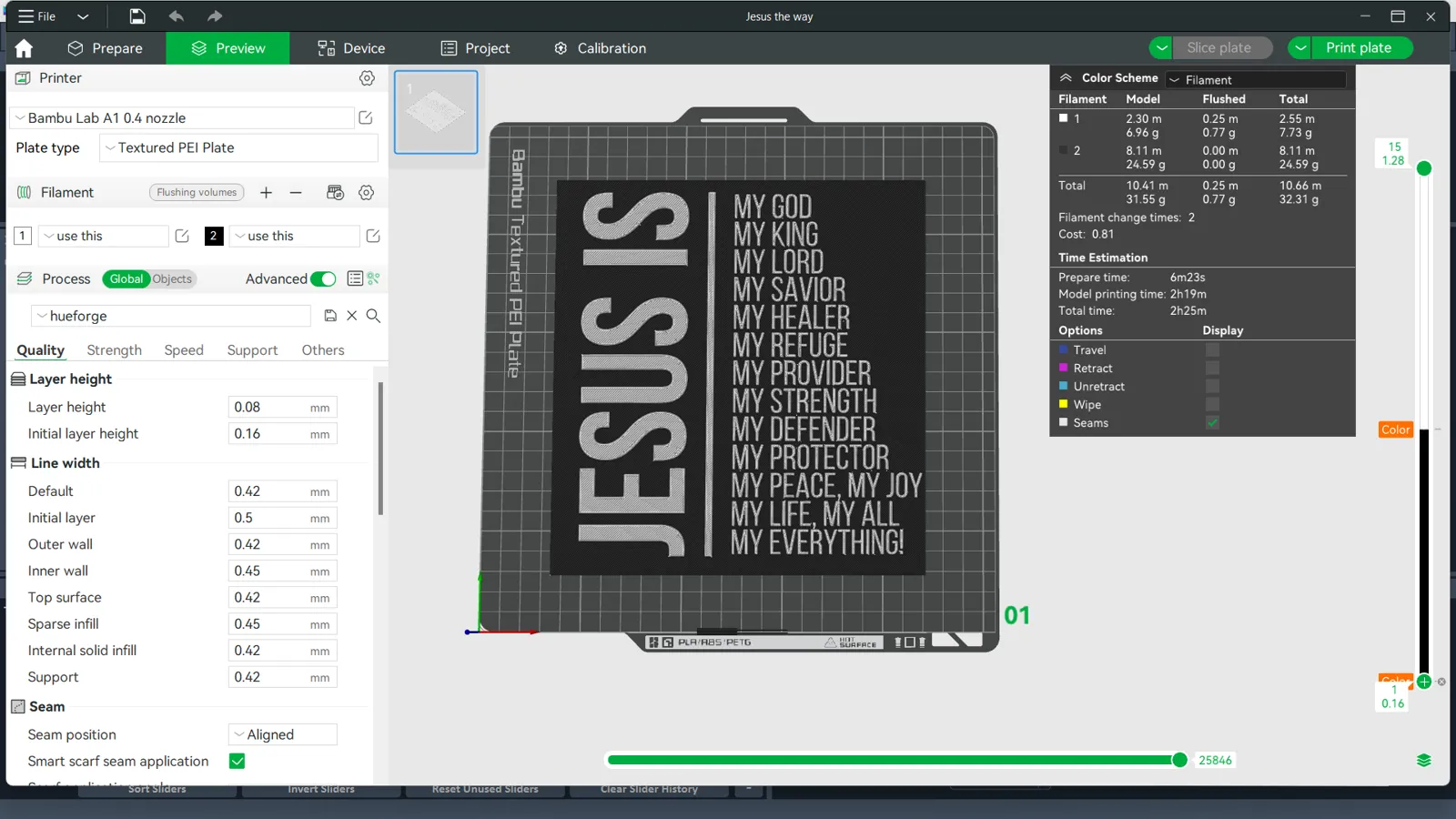Open the Strength settings tab
Viewport: 1456px width, 819px height.
[115, 350]
